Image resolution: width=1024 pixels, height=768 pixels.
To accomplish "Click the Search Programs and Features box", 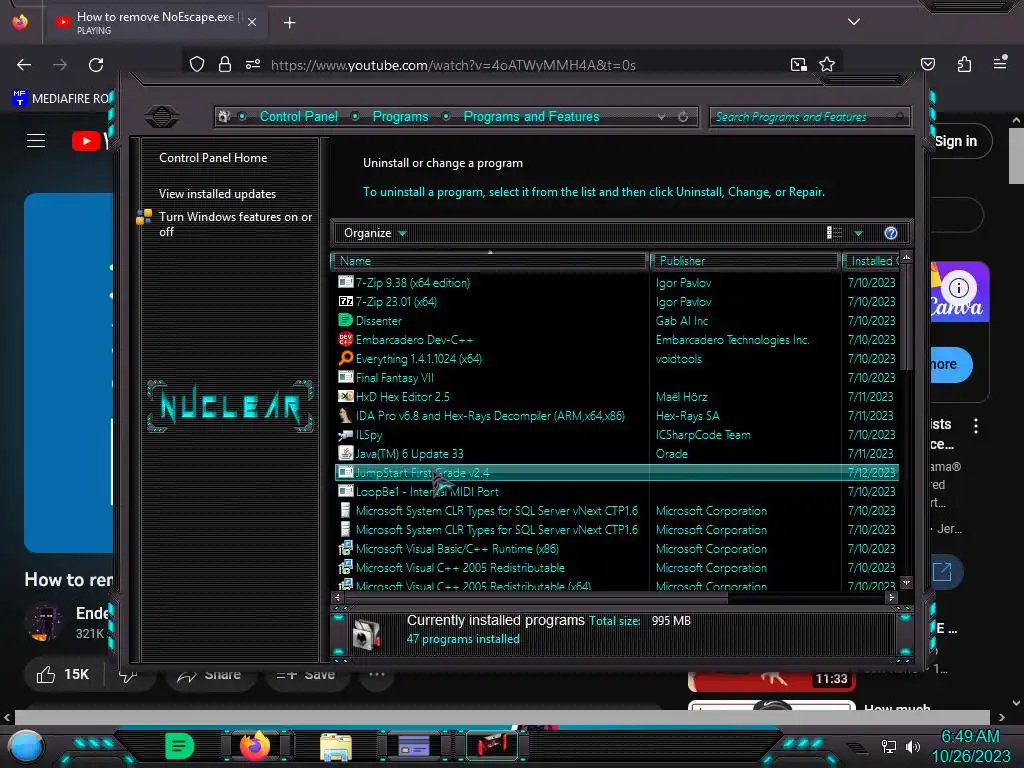I will tap(809, 117).
